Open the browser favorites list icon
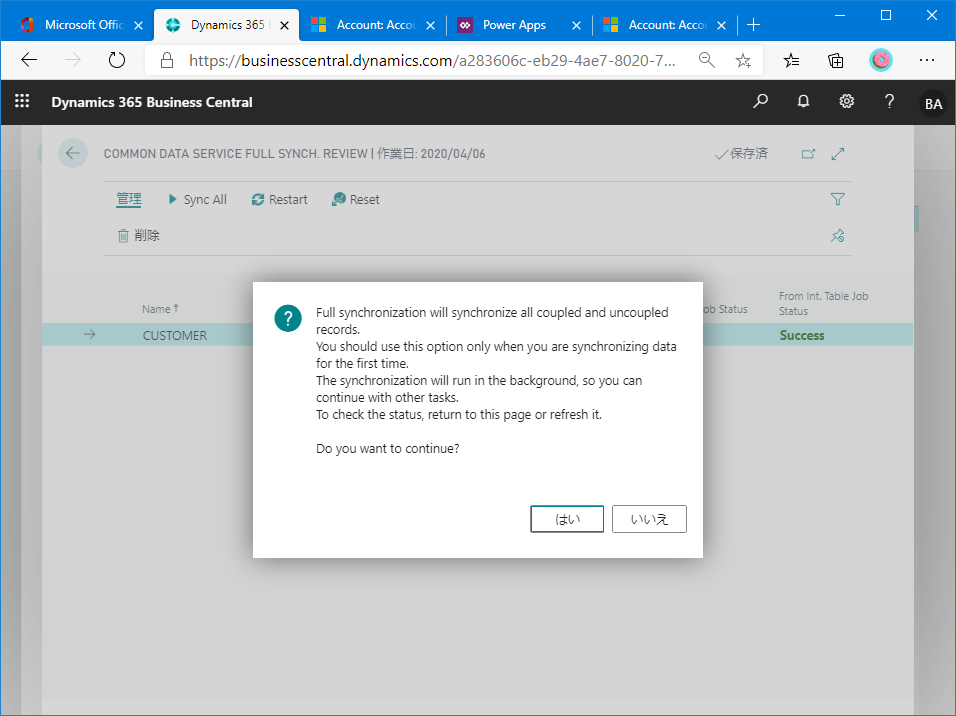The image size is (956, 716). pos(791,60)
